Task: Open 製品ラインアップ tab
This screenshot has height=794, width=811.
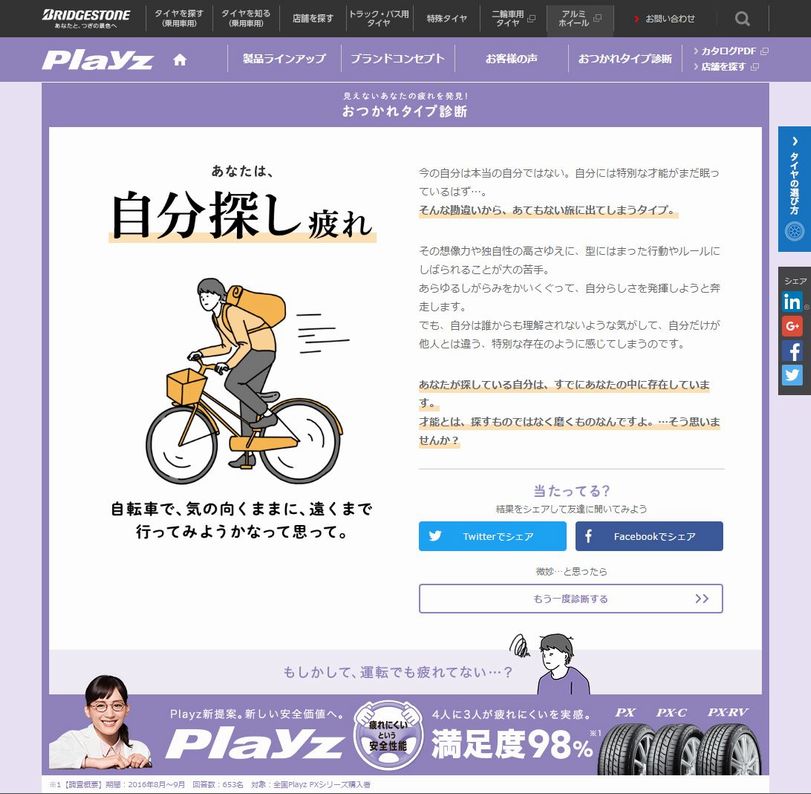Action: pos(284,58)
